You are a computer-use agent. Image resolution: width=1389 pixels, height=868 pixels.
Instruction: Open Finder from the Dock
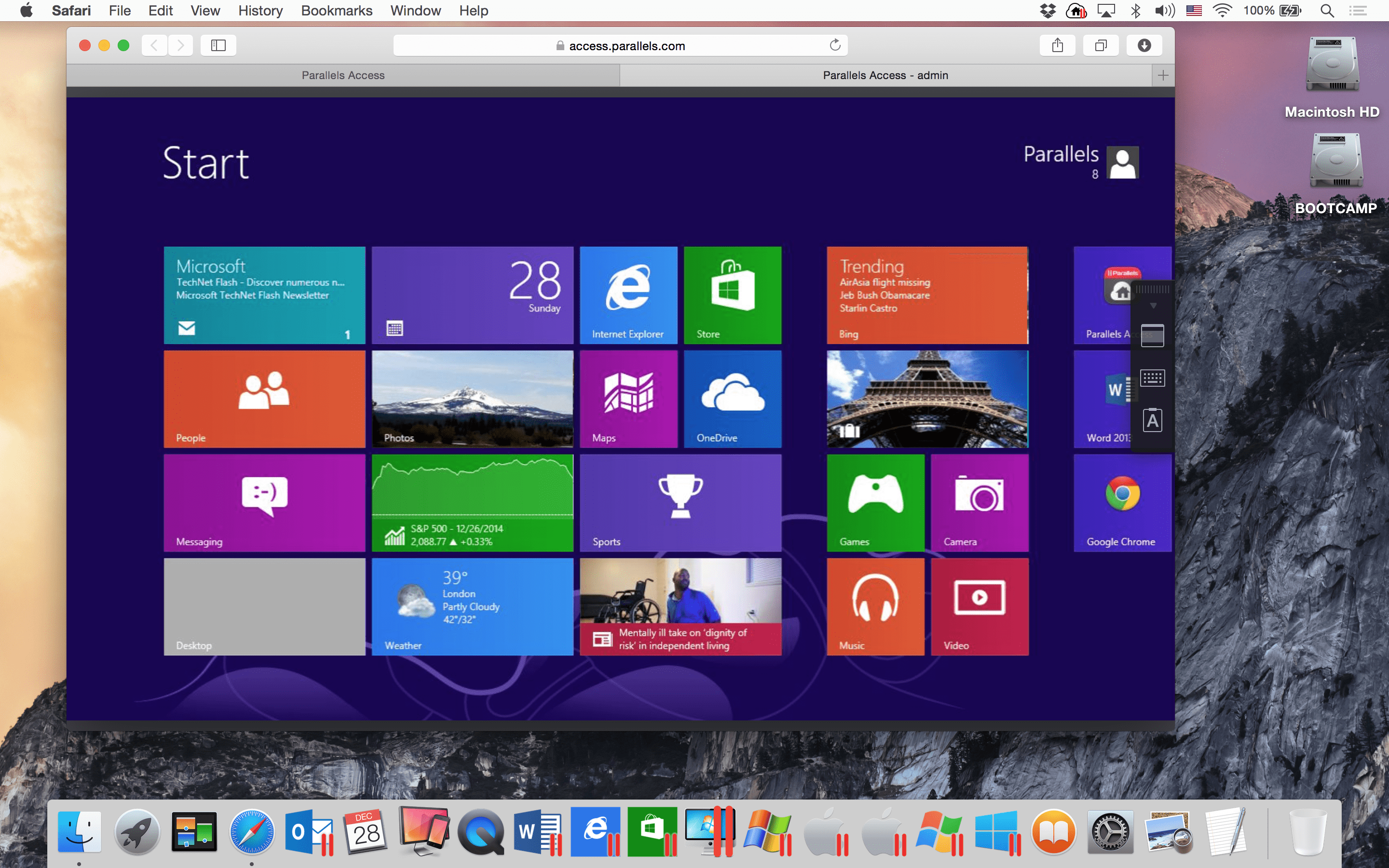coord(79,832)
